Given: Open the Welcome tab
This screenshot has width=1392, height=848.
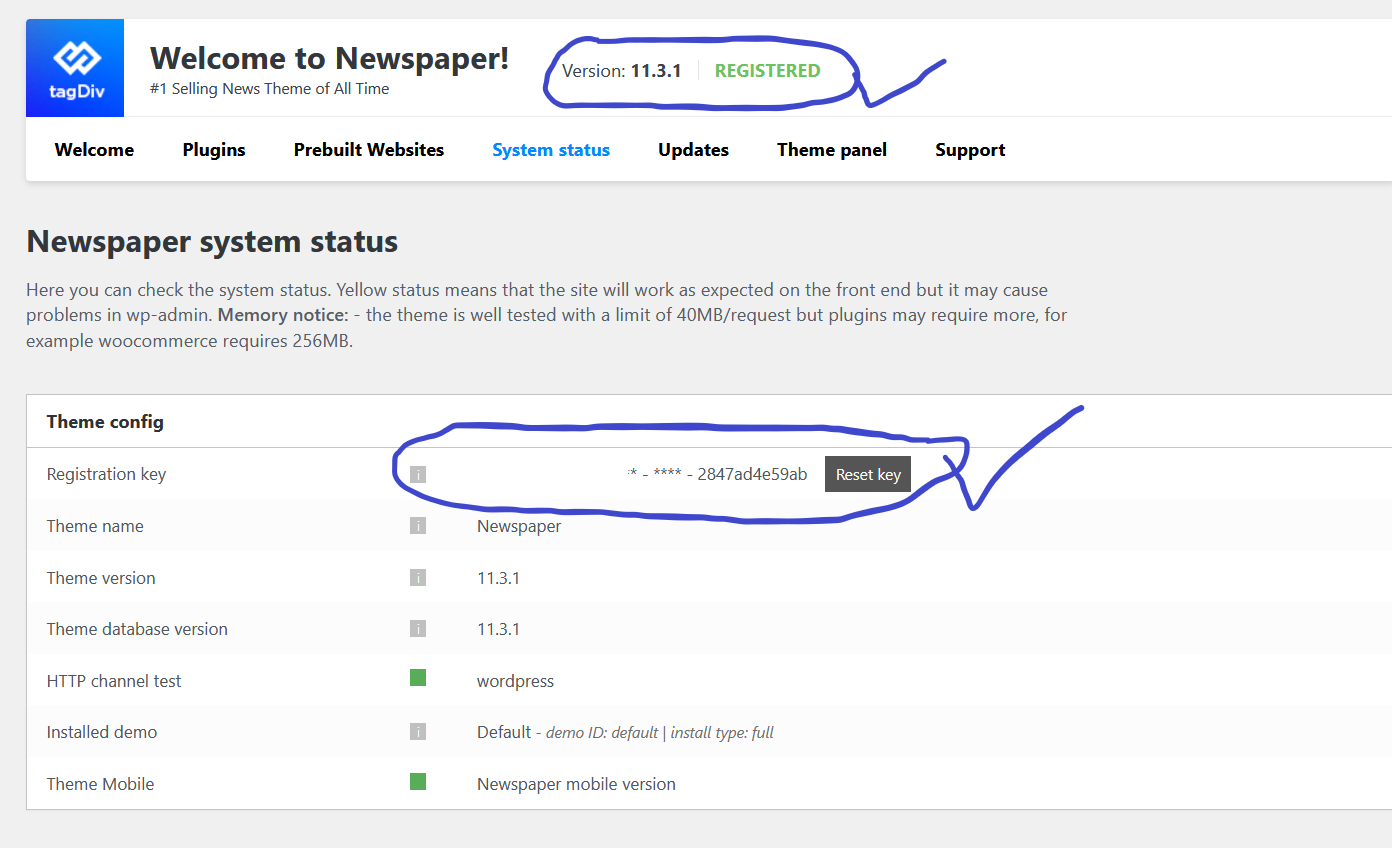Looking at the screenshot, I should (x=94, y=150).
